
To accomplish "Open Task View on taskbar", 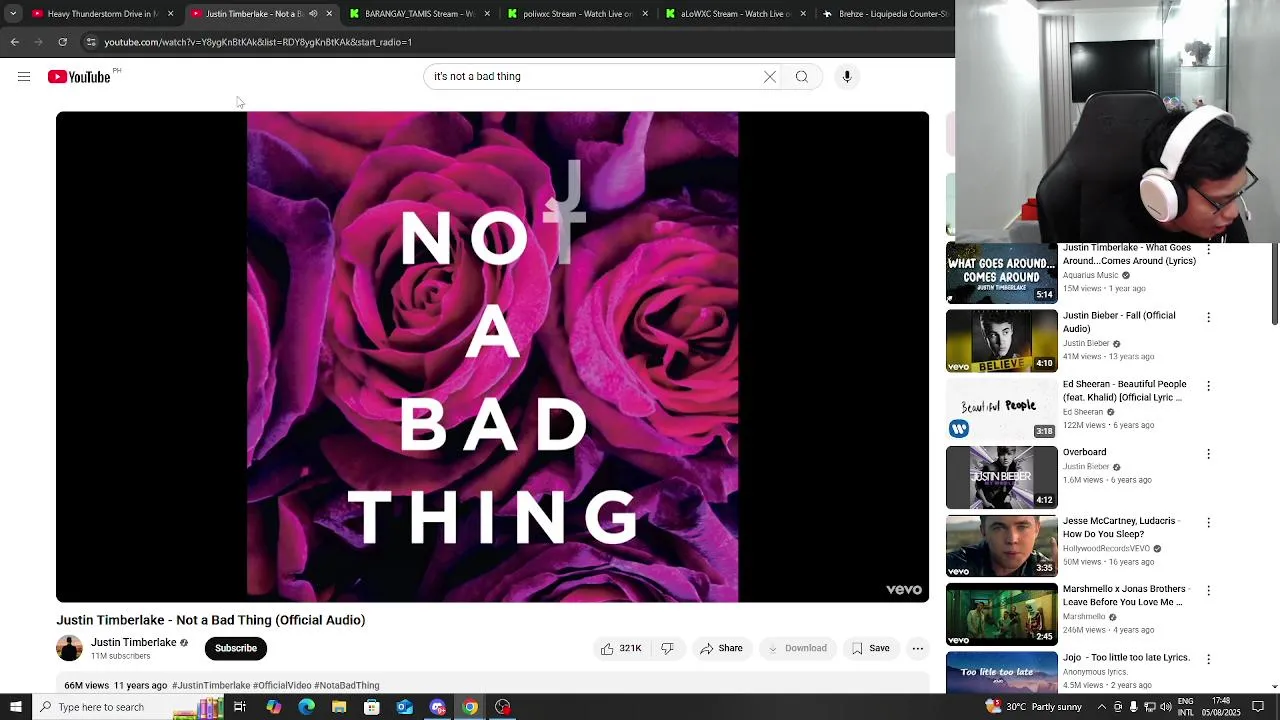I will coord(240,707).
